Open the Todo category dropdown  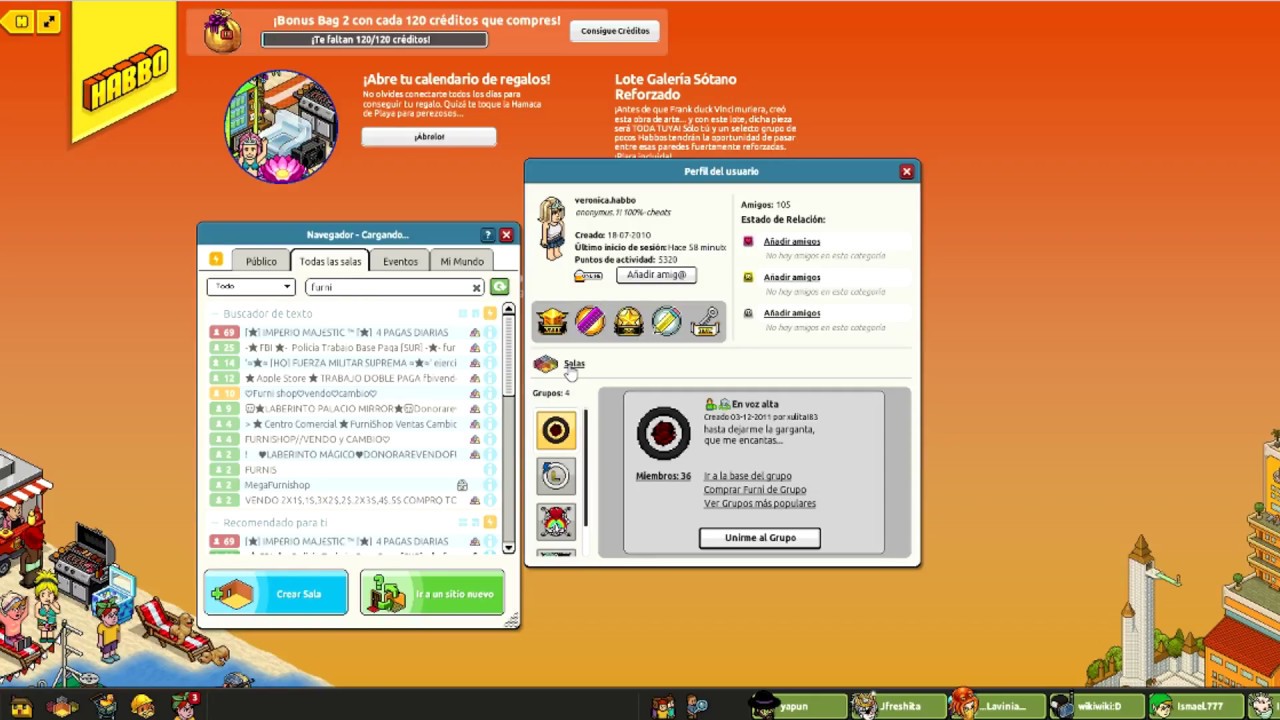[x=251, y=287]
